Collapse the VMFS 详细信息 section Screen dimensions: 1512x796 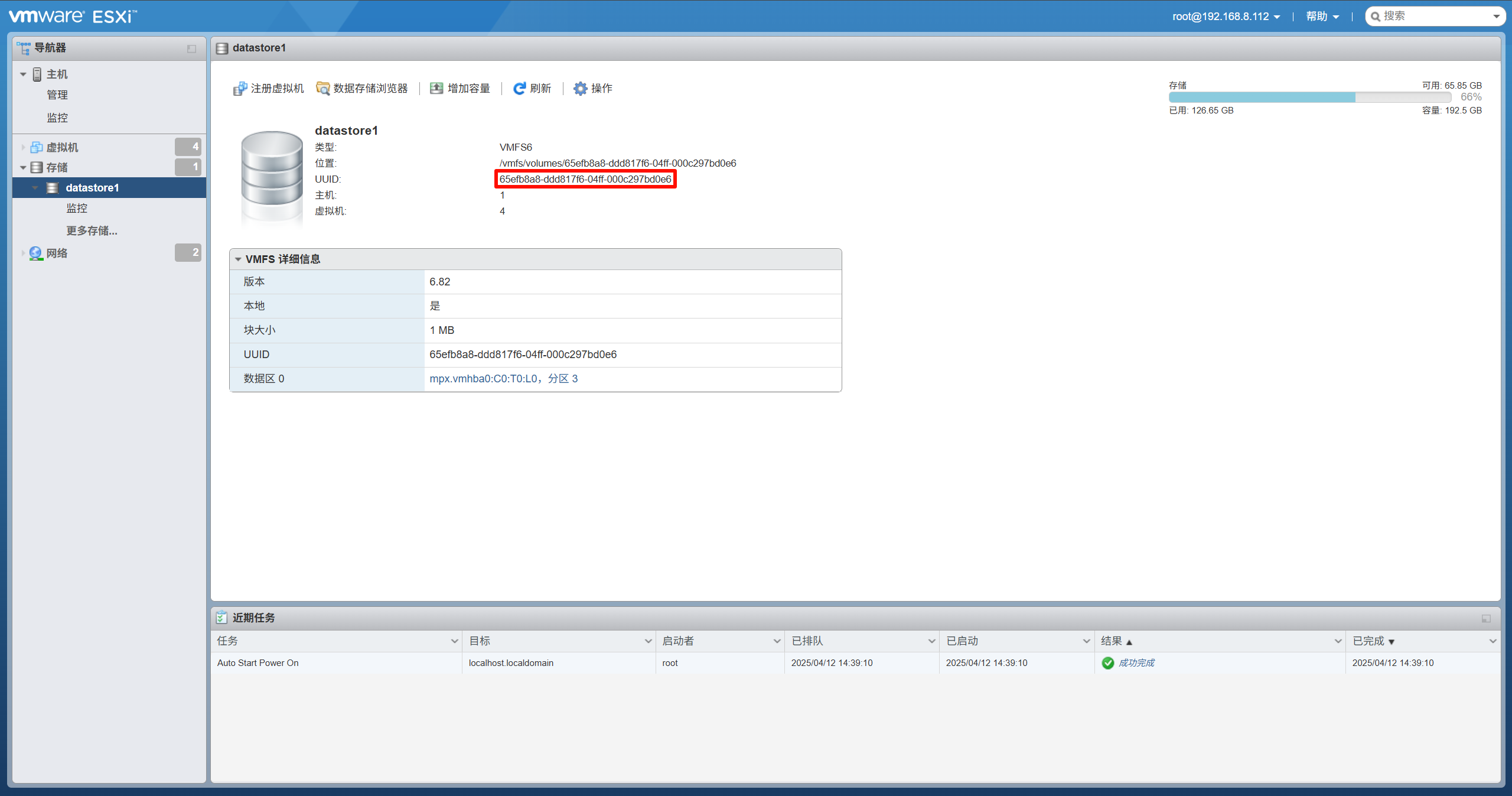(238, 259)
